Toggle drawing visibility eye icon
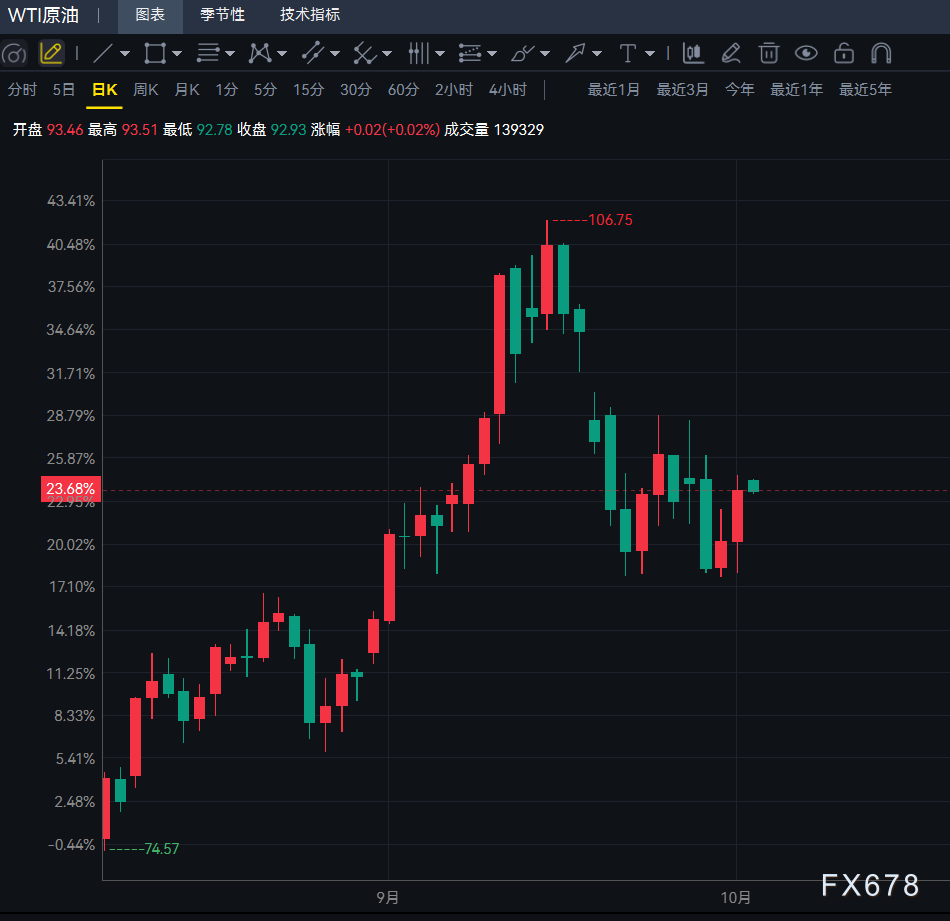The width and height of the screenshot is (950, 921). click(806, 53)
